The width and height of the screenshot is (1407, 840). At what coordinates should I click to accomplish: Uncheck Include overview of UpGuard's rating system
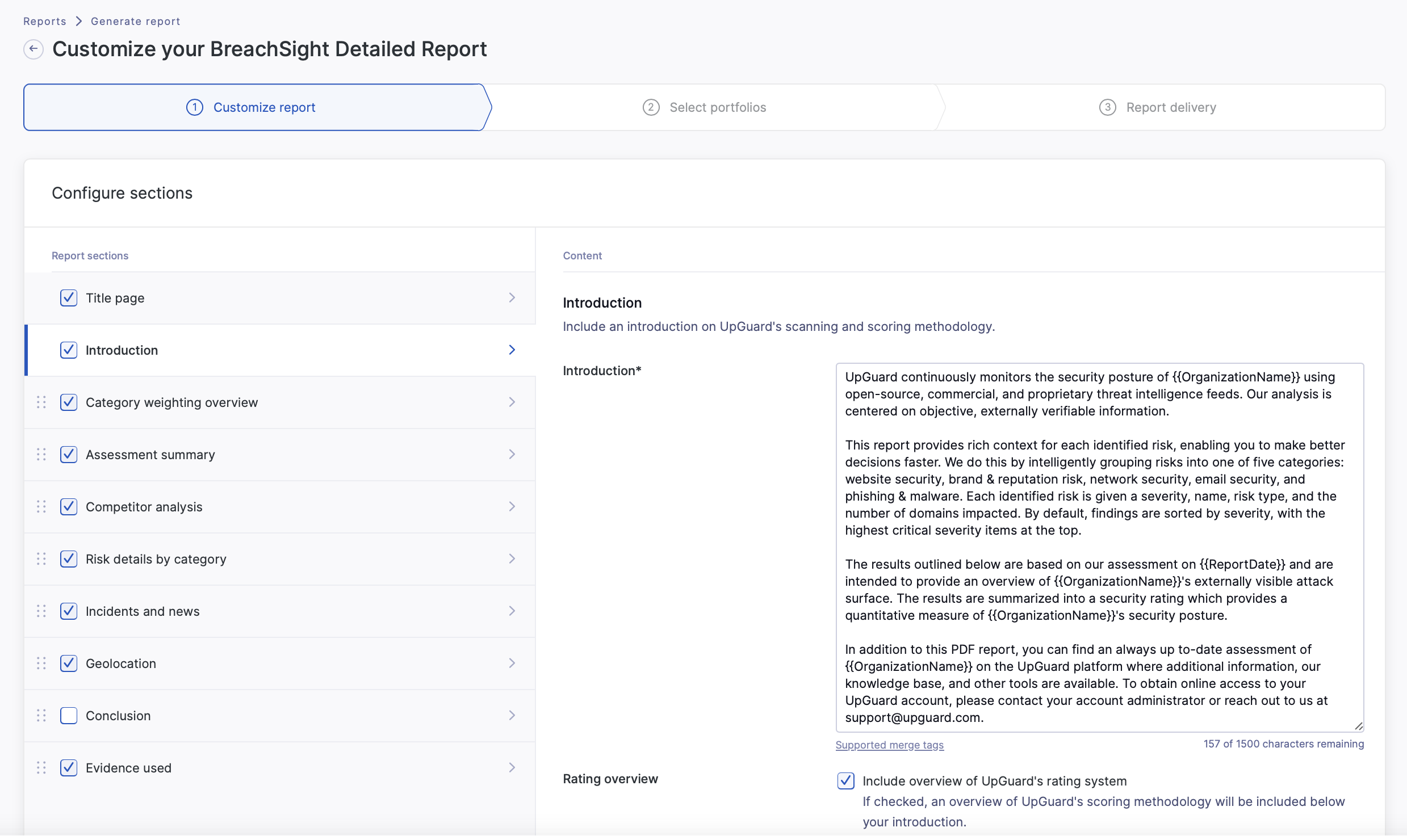tap(845, 781)
